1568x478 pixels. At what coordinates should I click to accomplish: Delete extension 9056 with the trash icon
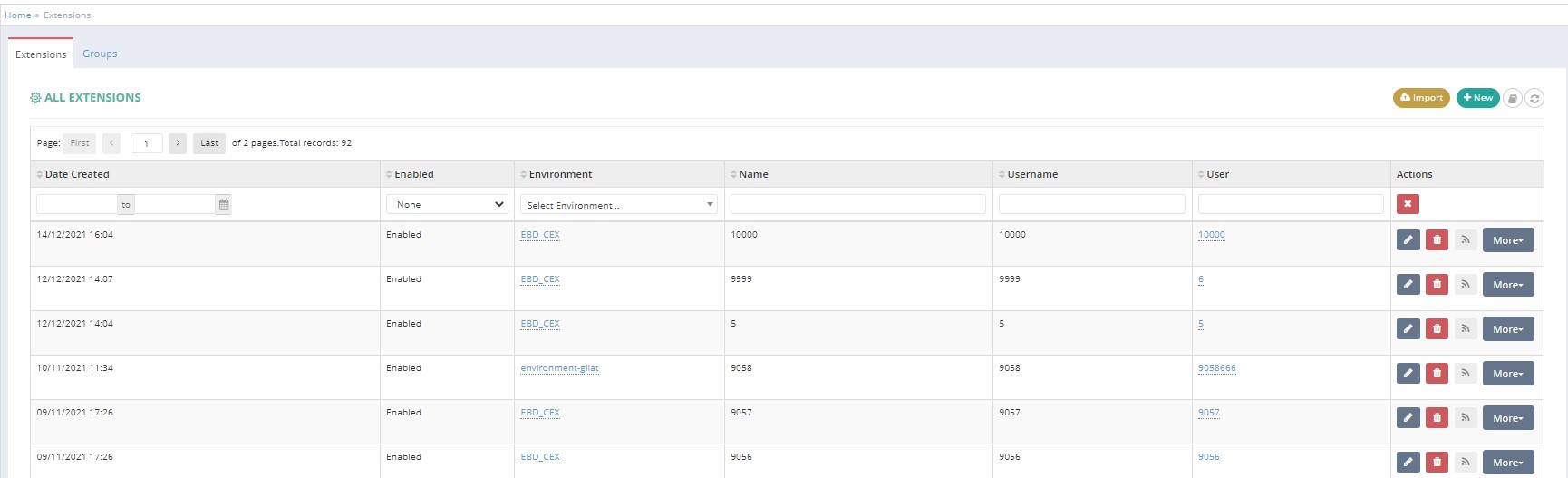1437,463
